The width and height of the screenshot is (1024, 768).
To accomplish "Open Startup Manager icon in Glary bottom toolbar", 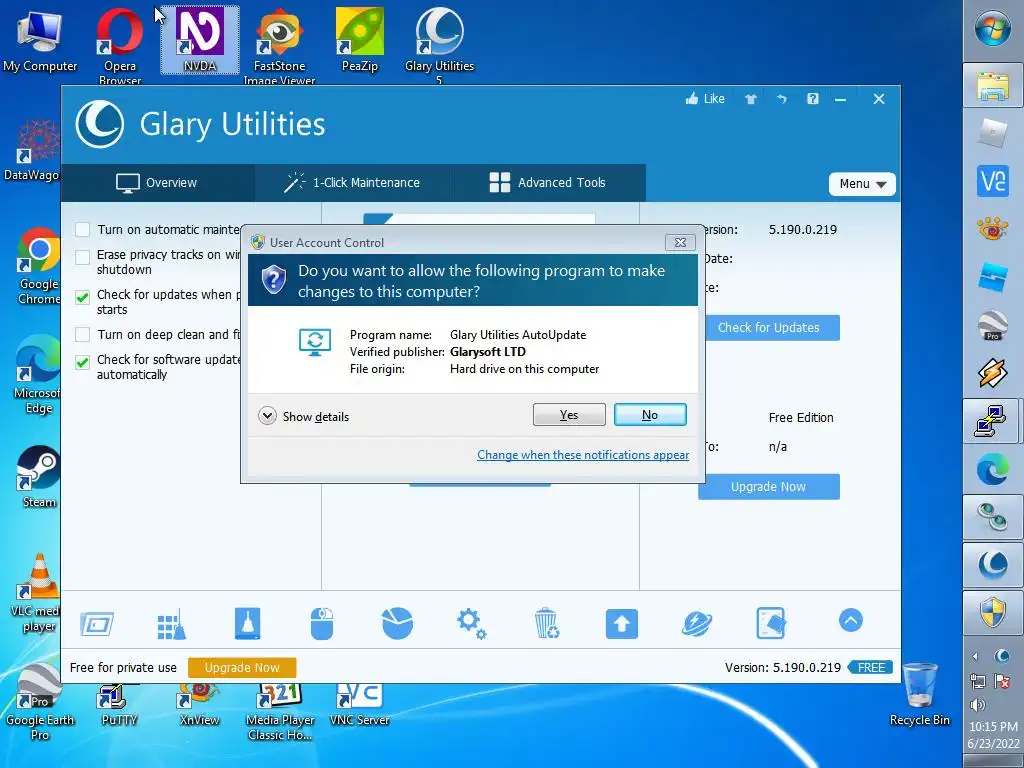I will tap(97, 624).
